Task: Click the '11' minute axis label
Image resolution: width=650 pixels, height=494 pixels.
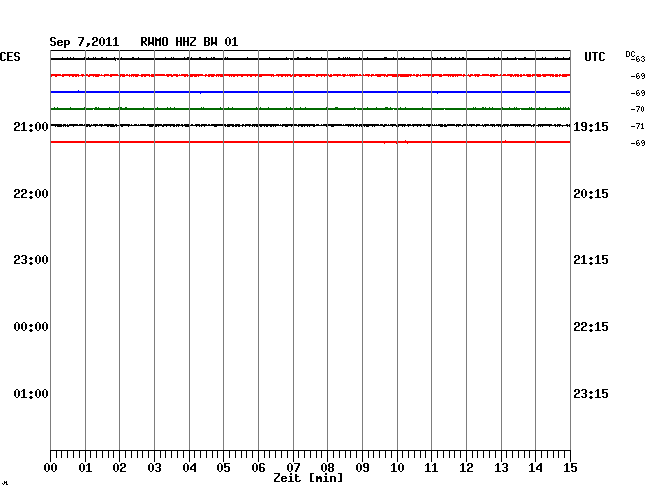Action: coord(431,467)
